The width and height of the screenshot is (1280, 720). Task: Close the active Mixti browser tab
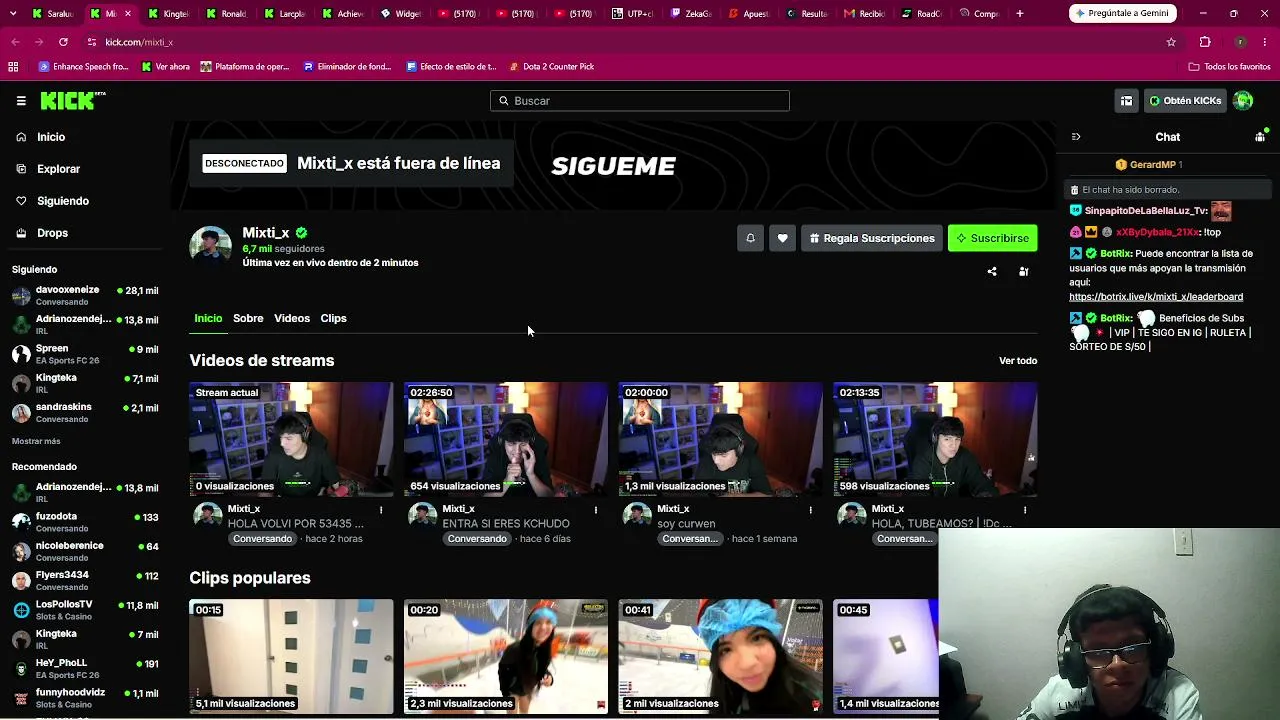(128, 14)
